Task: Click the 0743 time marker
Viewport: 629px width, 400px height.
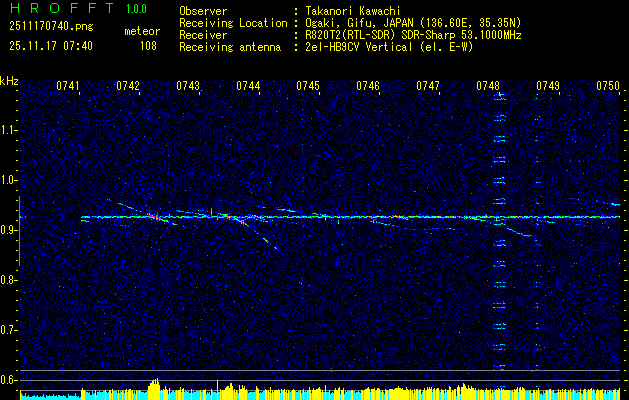Action: [188, 86]
